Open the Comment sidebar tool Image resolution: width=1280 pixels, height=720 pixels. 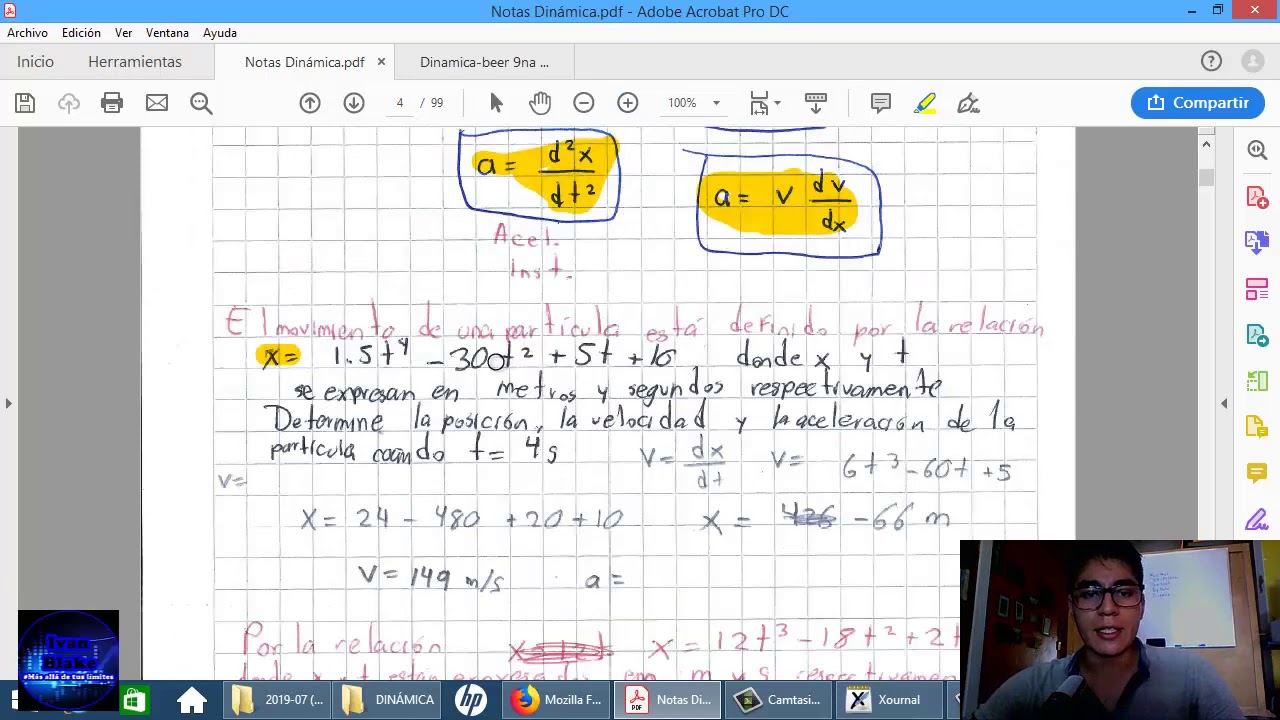[x=1257, y=472]
